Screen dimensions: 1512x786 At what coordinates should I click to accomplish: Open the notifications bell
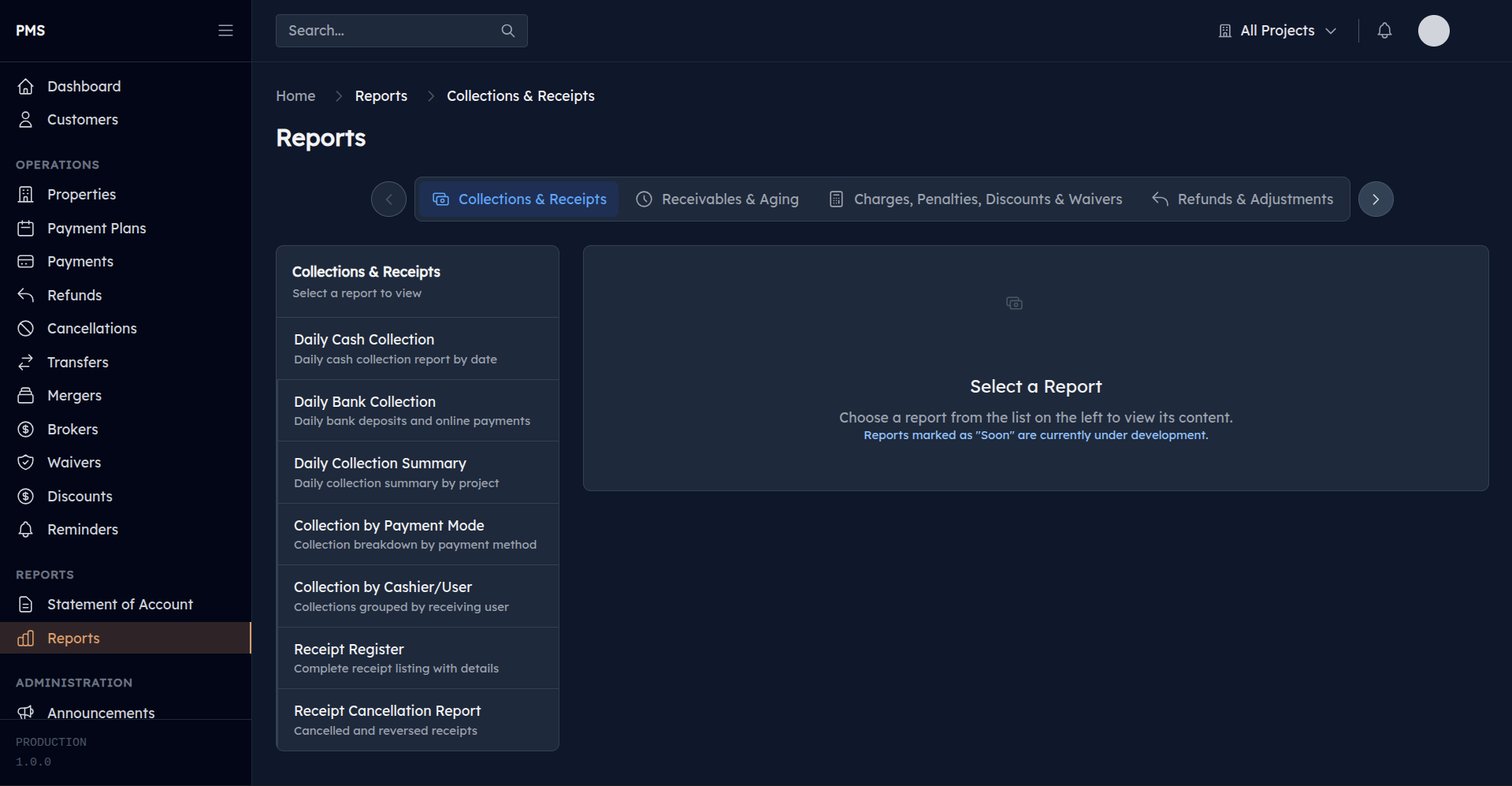(1385, 30)
